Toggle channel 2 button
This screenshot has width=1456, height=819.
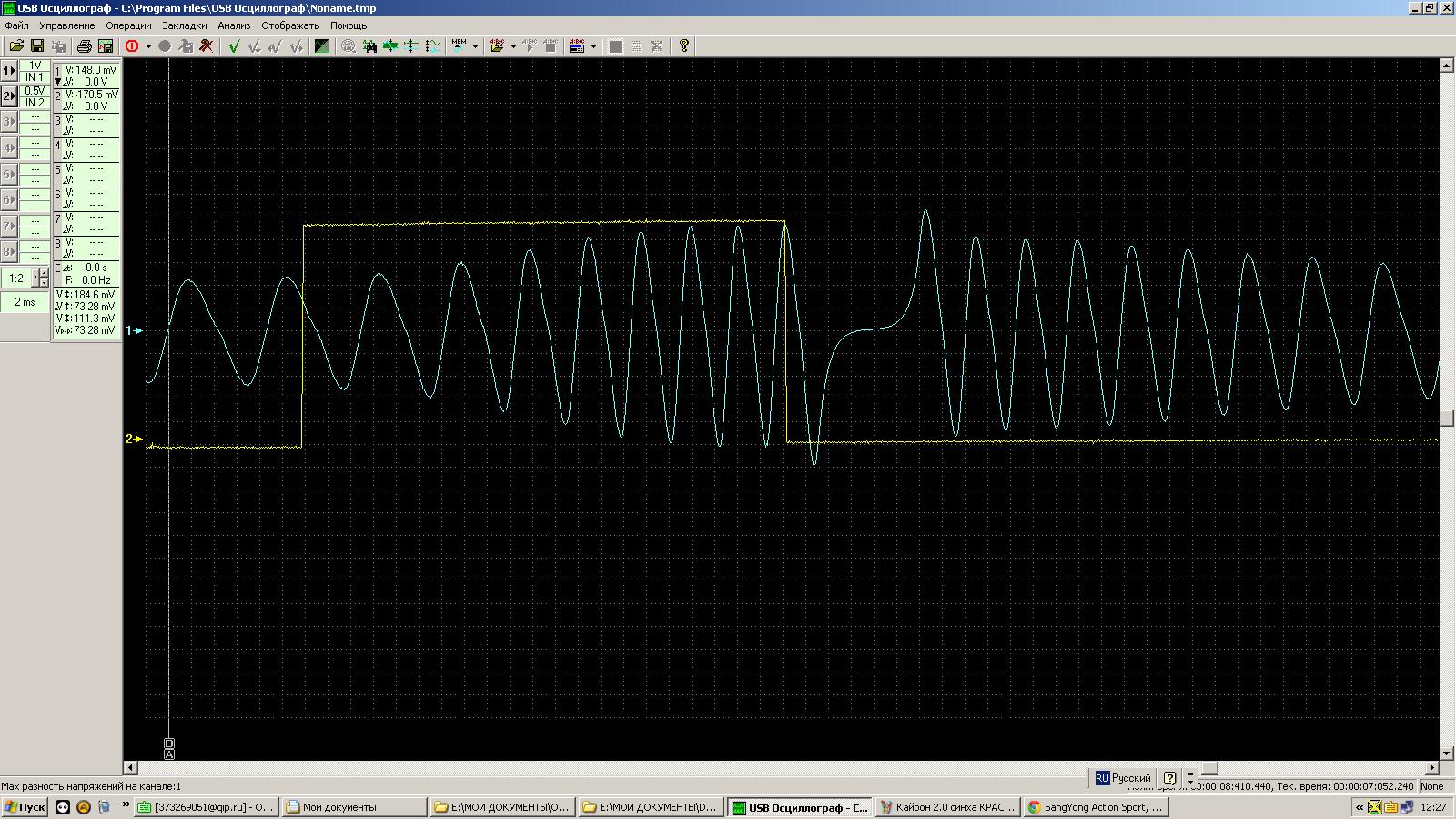9,96
